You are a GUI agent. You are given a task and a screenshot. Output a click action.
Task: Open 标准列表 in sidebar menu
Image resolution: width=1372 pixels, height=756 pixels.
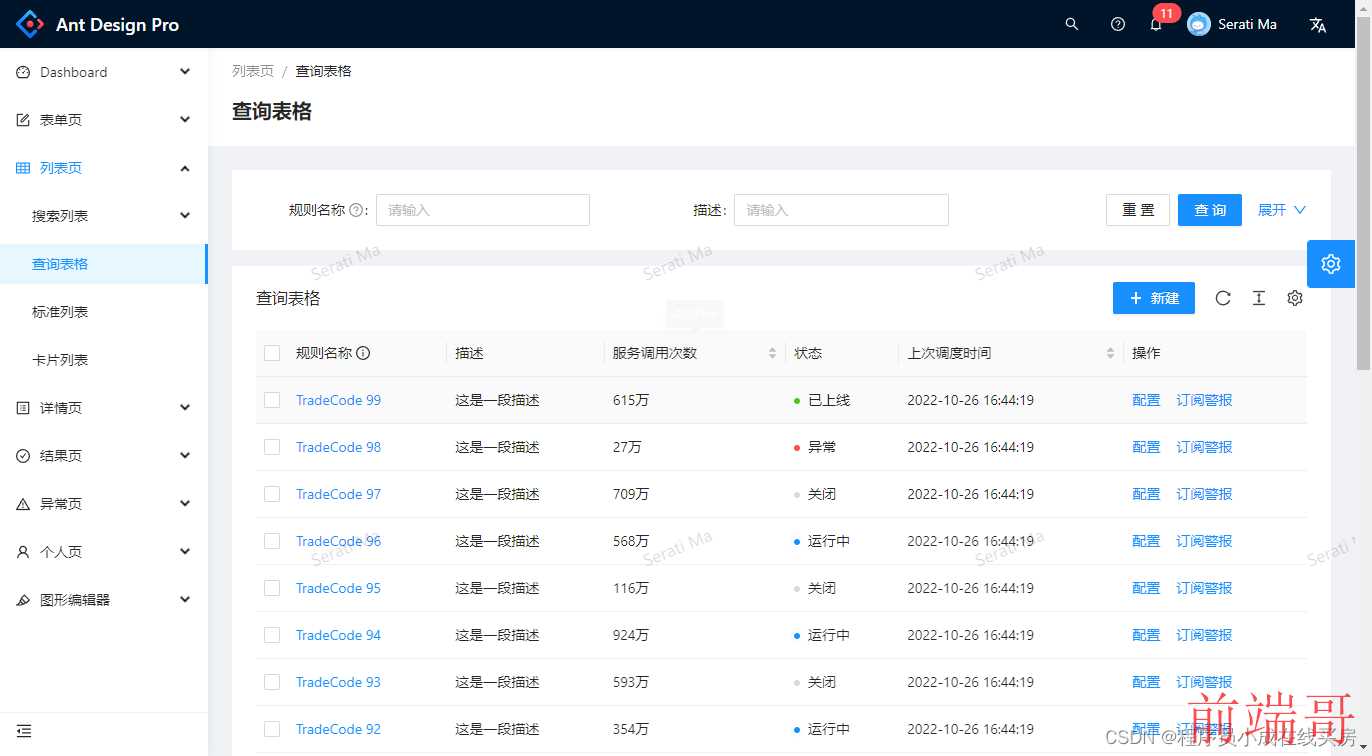[x=104, y=312]
